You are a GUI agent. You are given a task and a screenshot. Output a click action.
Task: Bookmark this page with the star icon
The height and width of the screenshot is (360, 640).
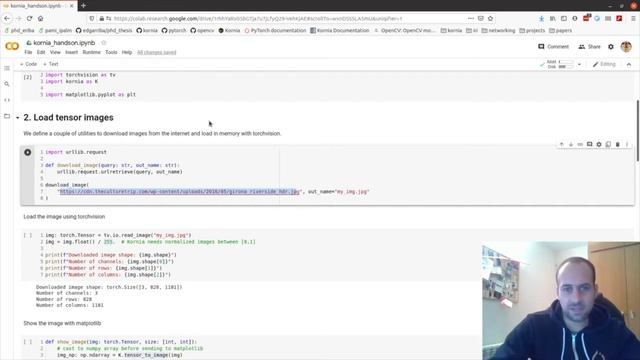[x=490, y=18]
